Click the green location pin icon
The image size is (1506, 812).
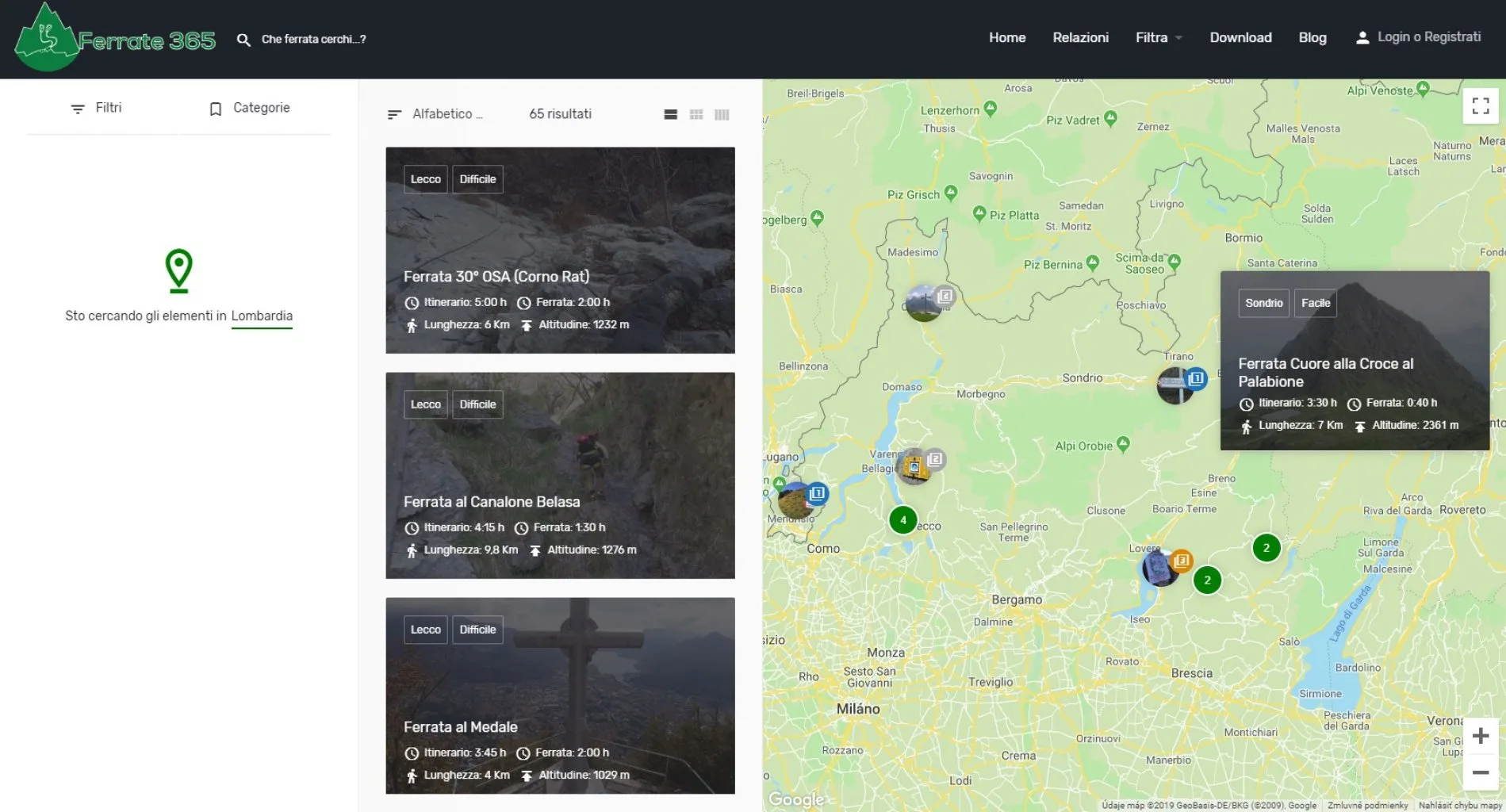179,270
